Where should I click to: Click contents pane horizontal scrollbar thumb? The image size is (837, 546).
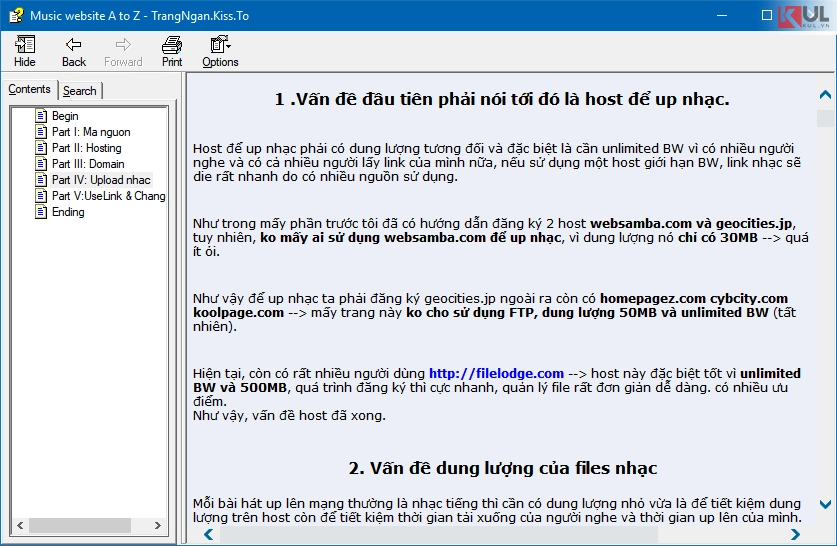(x=80, y=525)
